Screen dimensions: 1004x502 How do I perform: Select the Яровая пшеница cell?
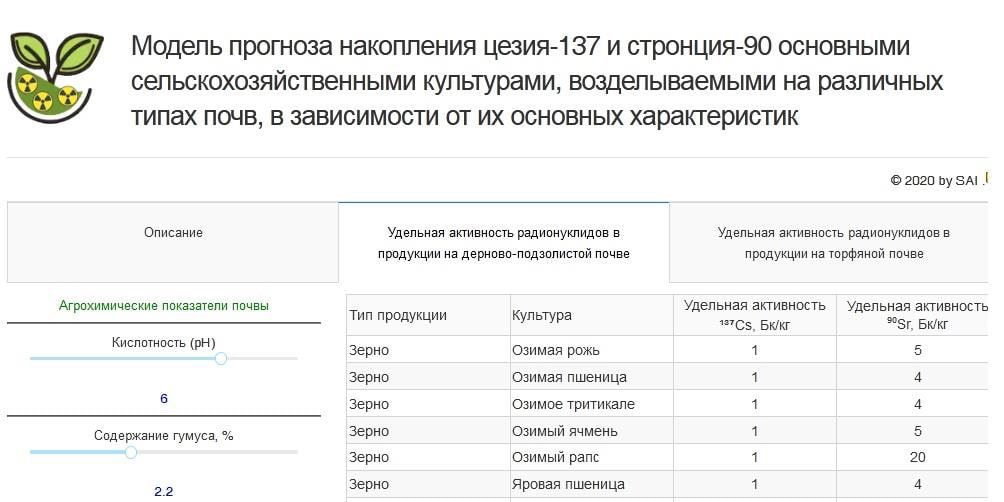pos(568,484)
